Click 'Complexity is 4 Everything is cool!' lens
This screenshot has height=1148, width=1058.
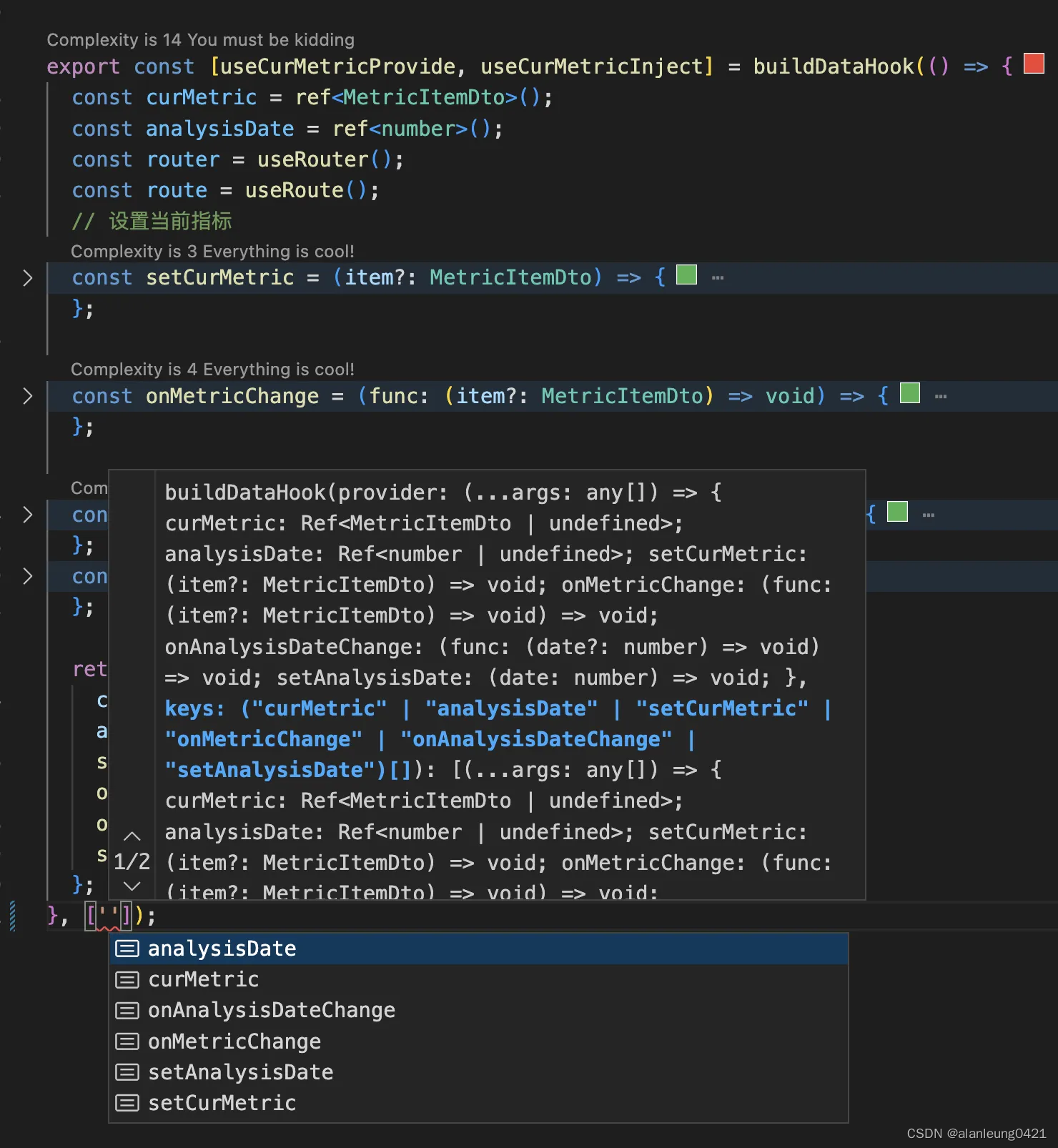point(212,370)
